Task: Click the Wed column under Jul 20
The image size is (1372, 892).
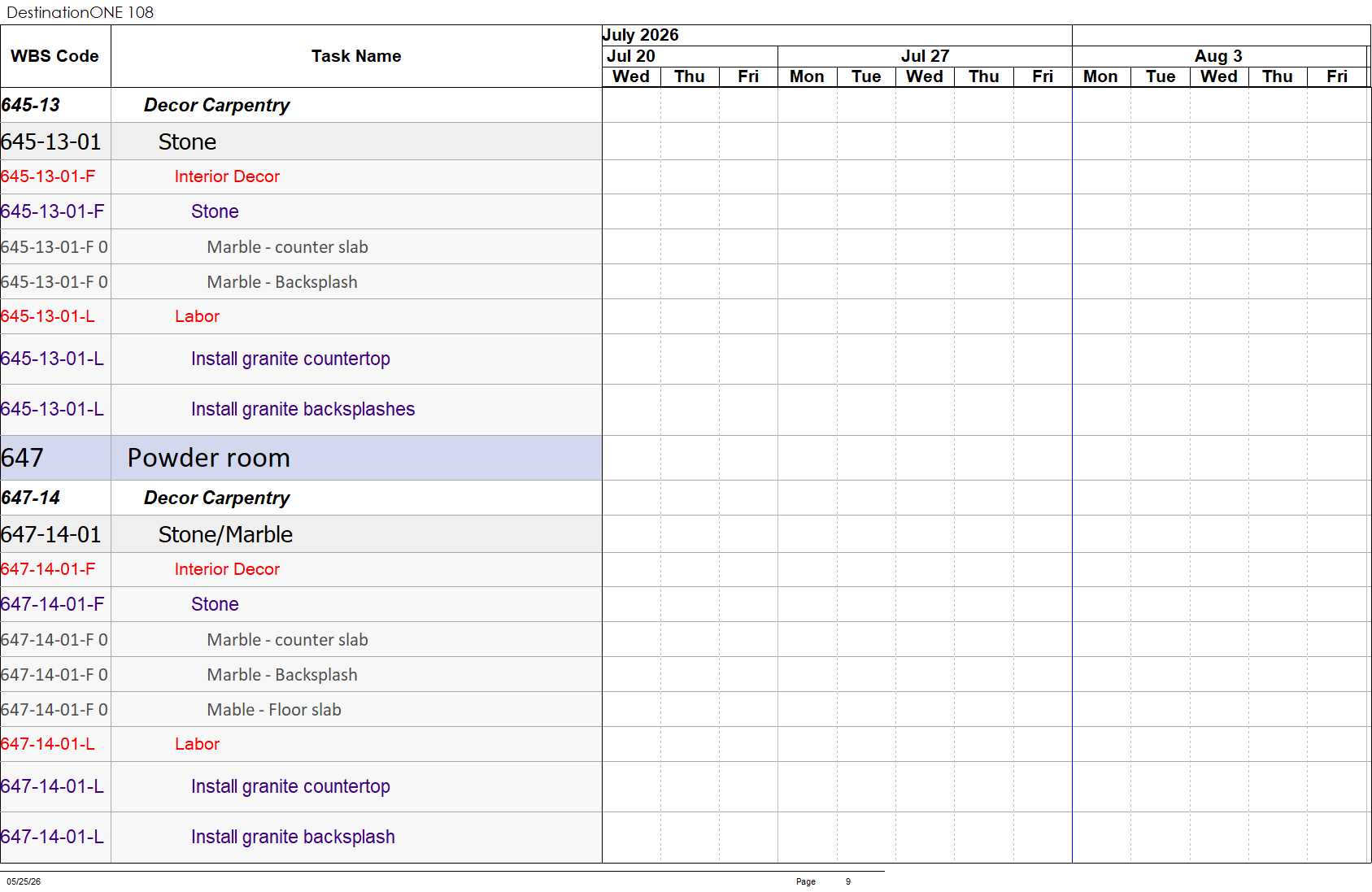Action: [631, 76]
